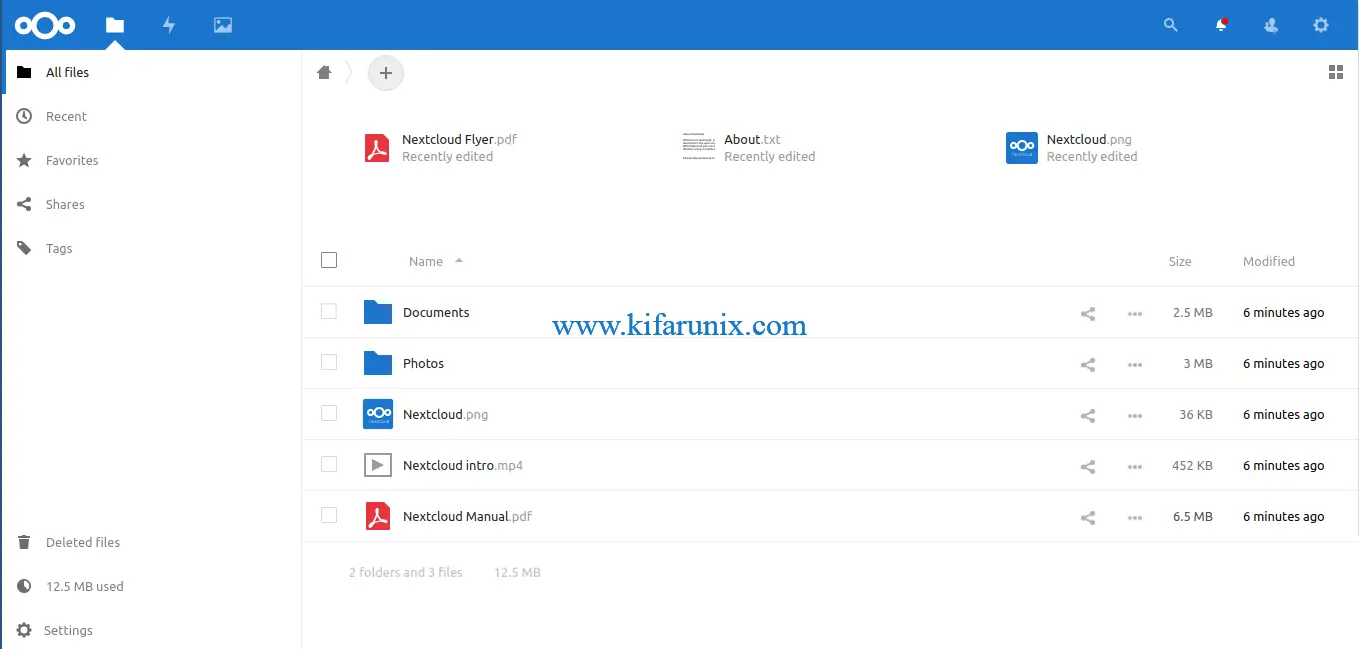Open the Documents folder
The width and height of the screenshot is (1359, 649).
[435, 312]
